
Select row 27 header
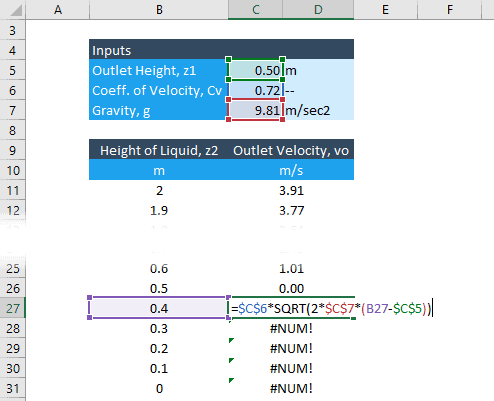point(13,308)
